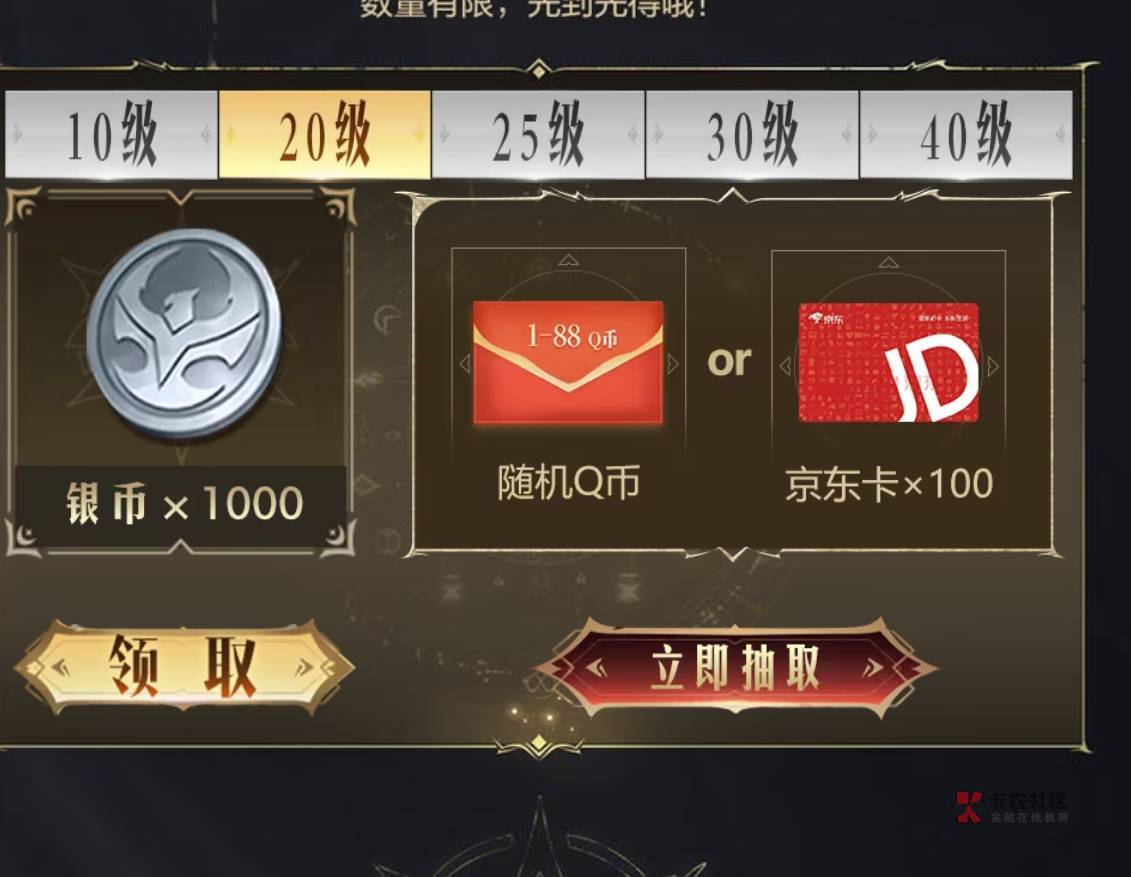The width and height of the screenshot is (1131, 877).
Task: Click left arrow beside JD card
Action: [x=785, y=366]
